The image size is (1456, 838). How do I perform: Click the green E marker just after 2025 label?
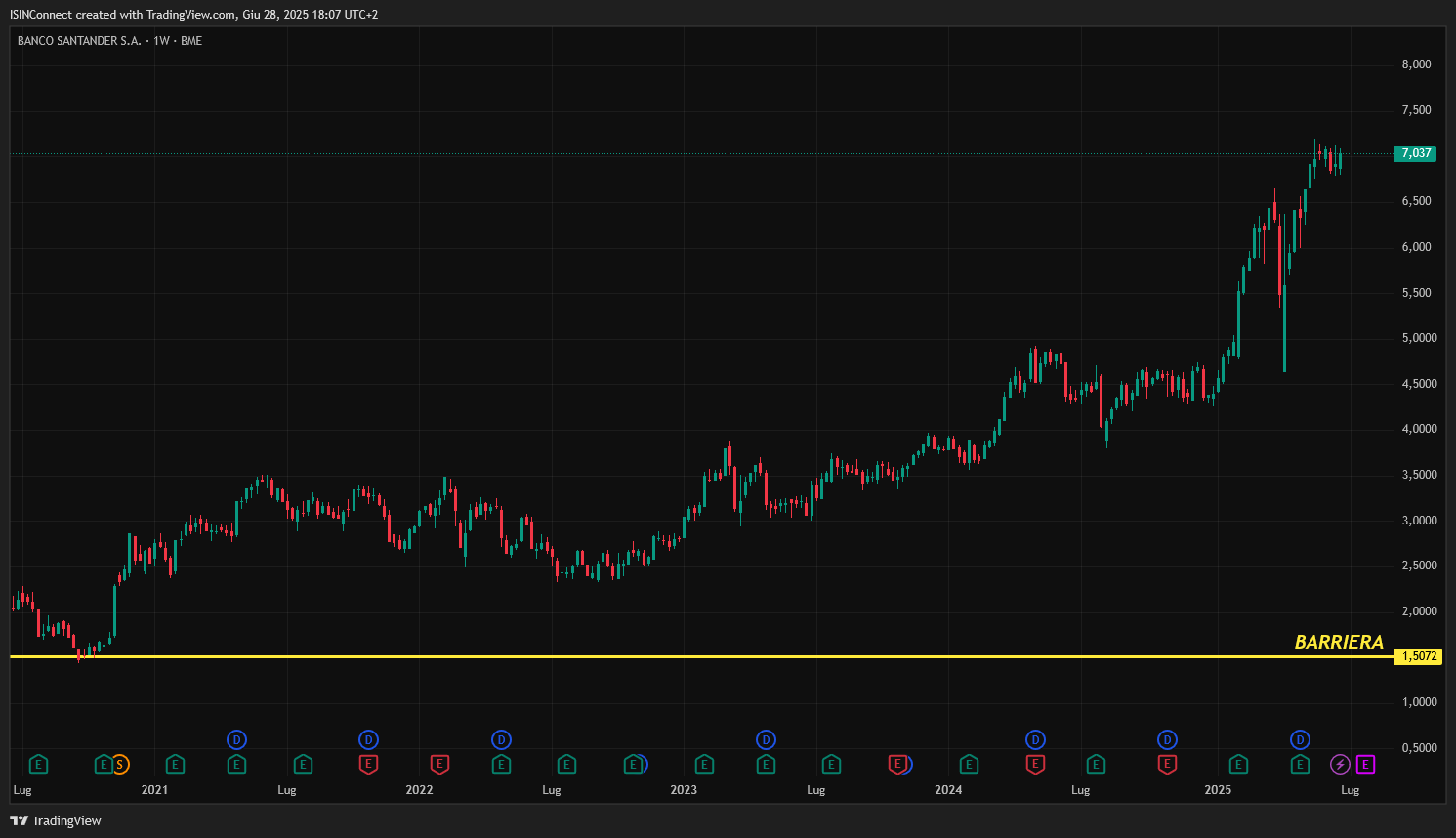tap(1238, 765)
